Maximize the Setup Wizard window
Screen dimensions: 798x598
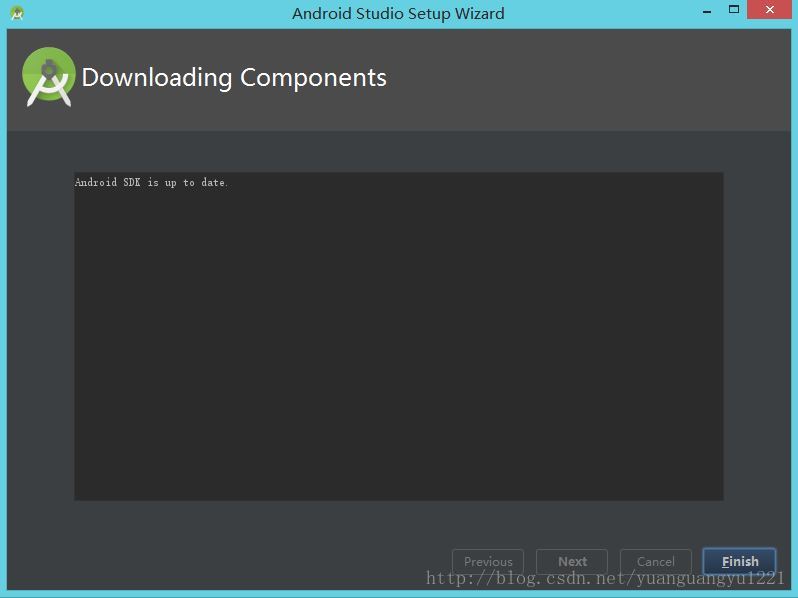734,10
